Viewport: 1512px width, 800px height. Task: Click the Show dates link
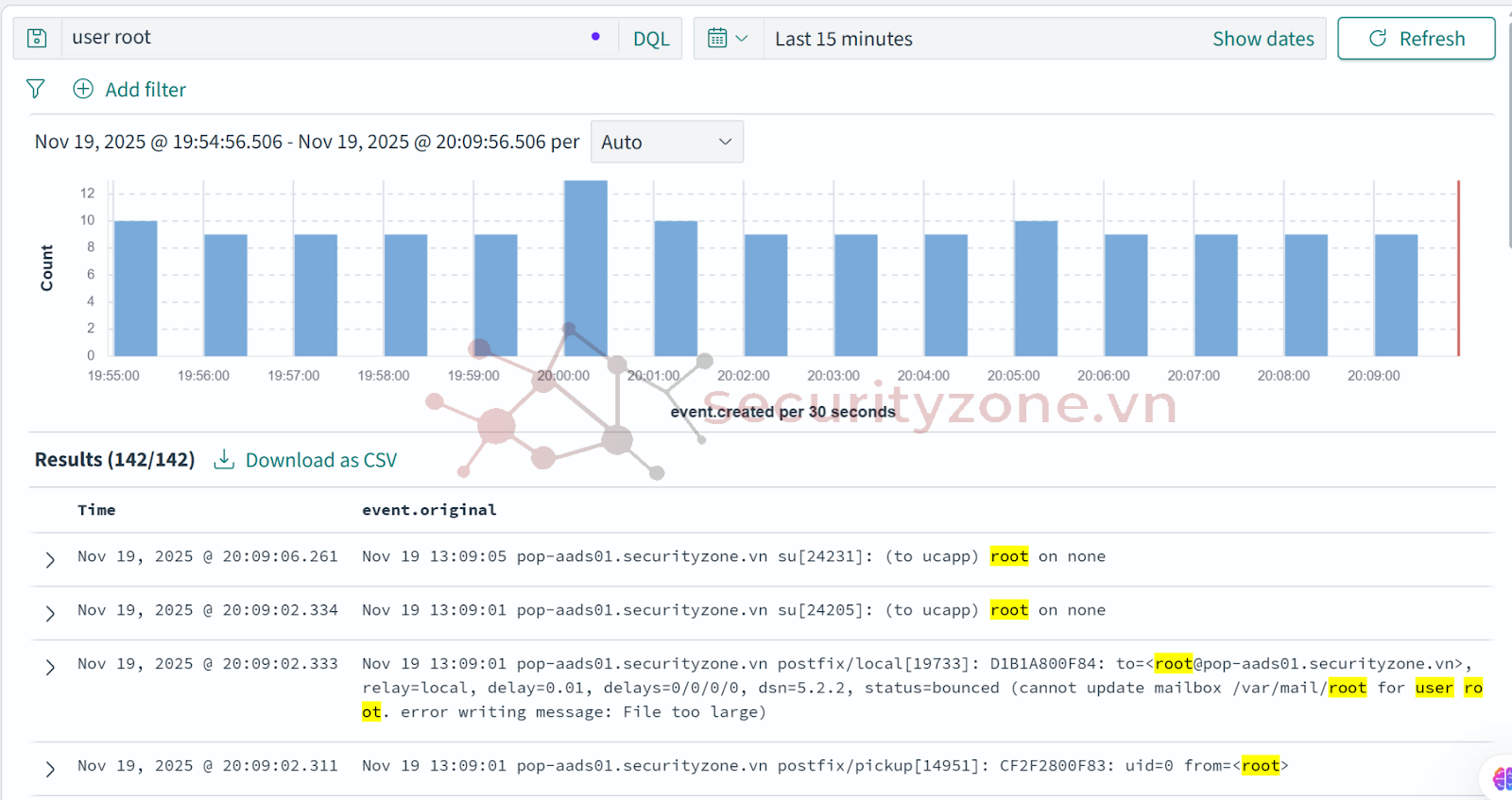tap(1263, 39)
